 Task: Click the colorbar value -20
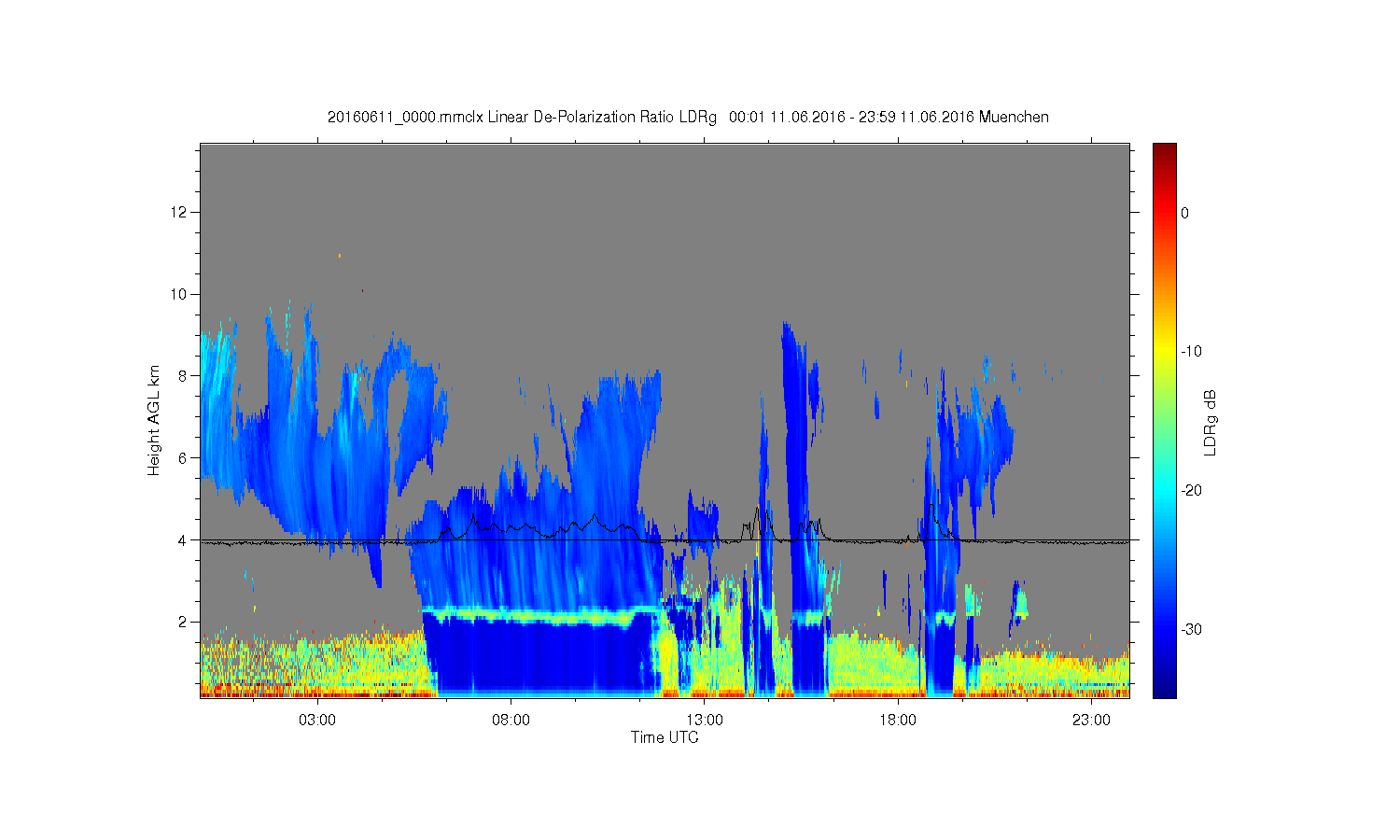coord(1191,491)
